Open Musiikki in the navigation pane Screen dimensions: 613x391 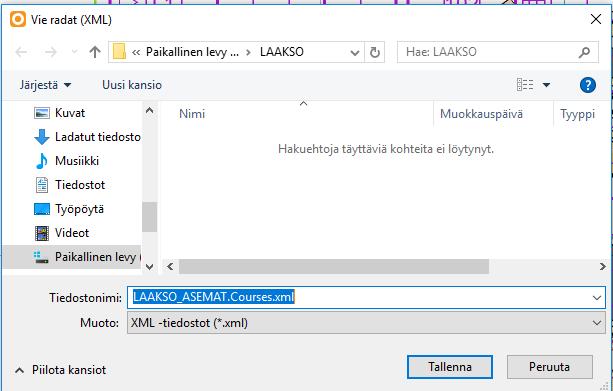click(x=77, y=161)
